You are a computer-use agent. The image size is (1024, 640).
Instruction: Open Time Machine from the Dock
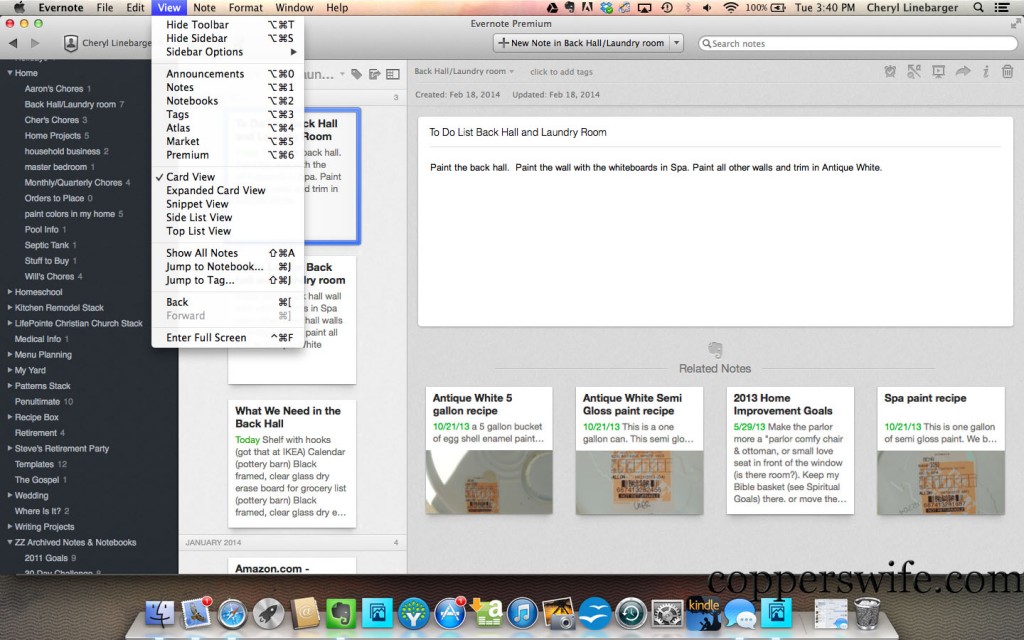click(631, 614)
